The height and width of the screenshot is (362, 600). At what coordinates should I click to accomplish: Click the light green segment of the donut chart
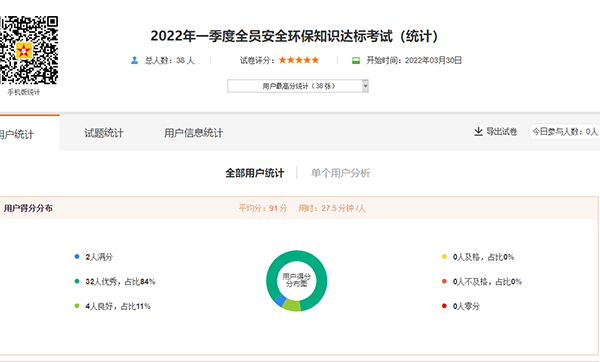293,305
